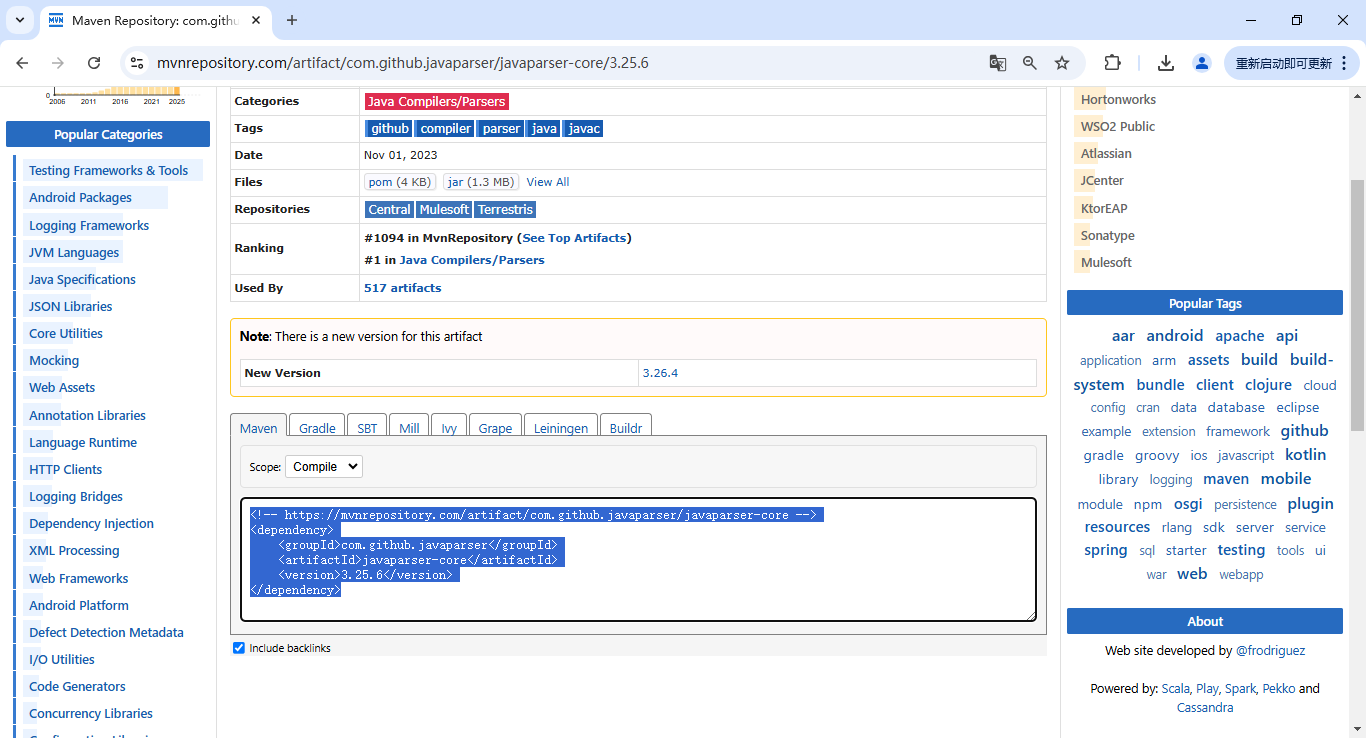Open Dependency Injection category
Viewport: 1366px width, 738px height.
91,523
